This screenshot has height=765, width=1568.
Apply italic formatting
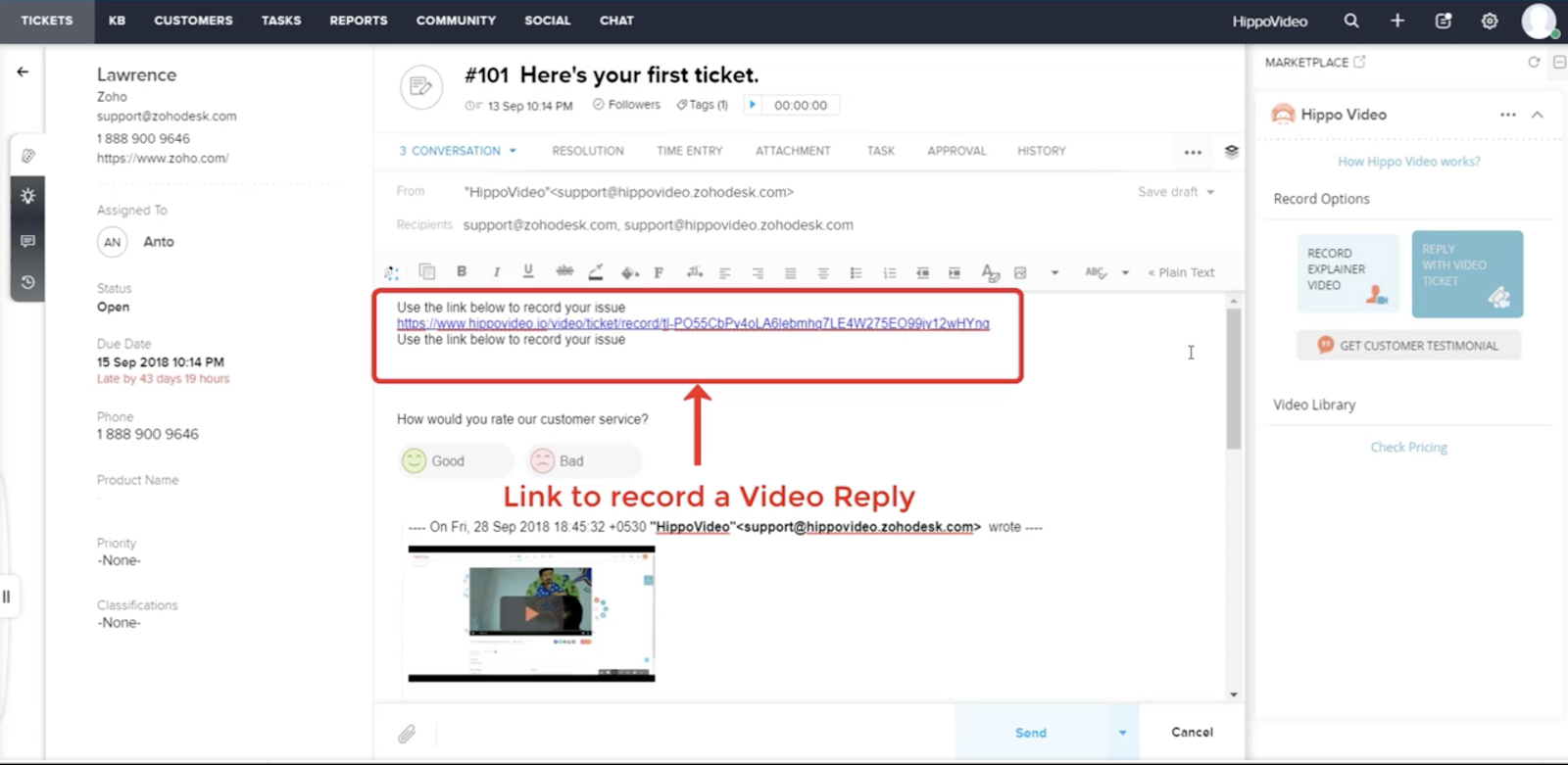tap(496, 271)
